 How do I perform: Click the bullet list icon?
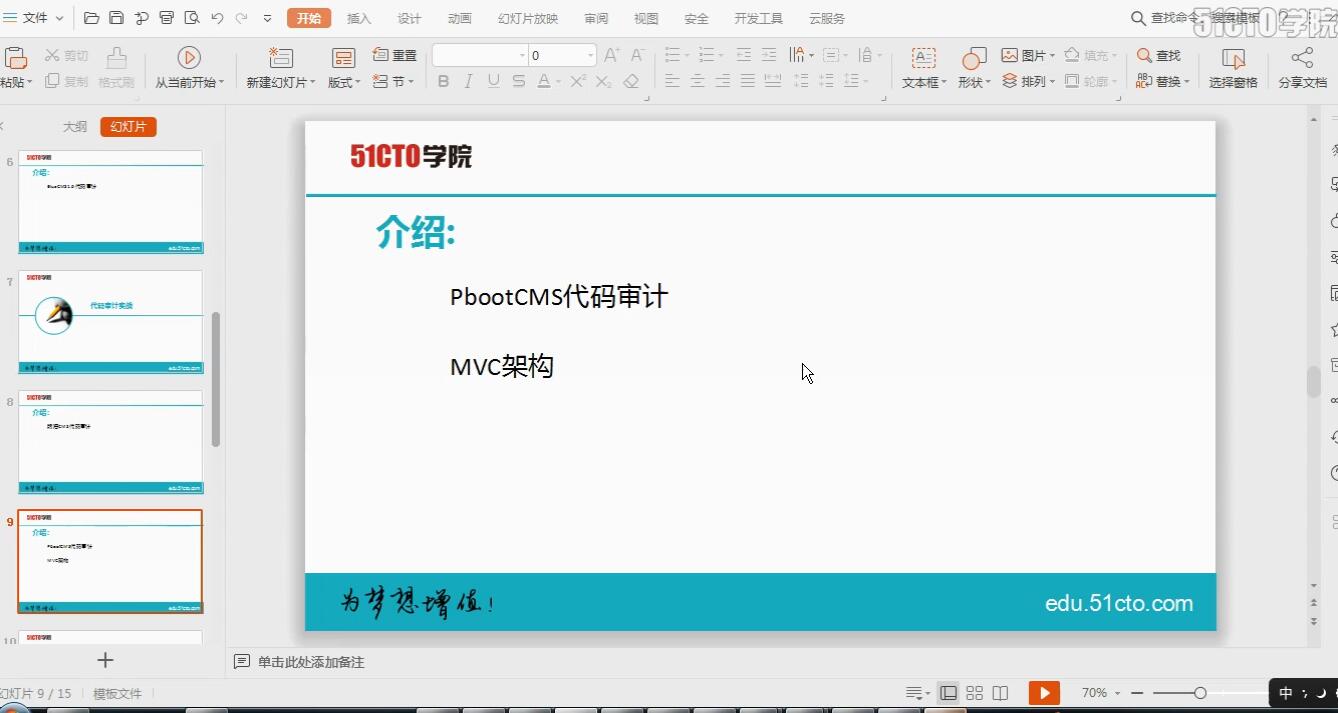coord(672,56)
